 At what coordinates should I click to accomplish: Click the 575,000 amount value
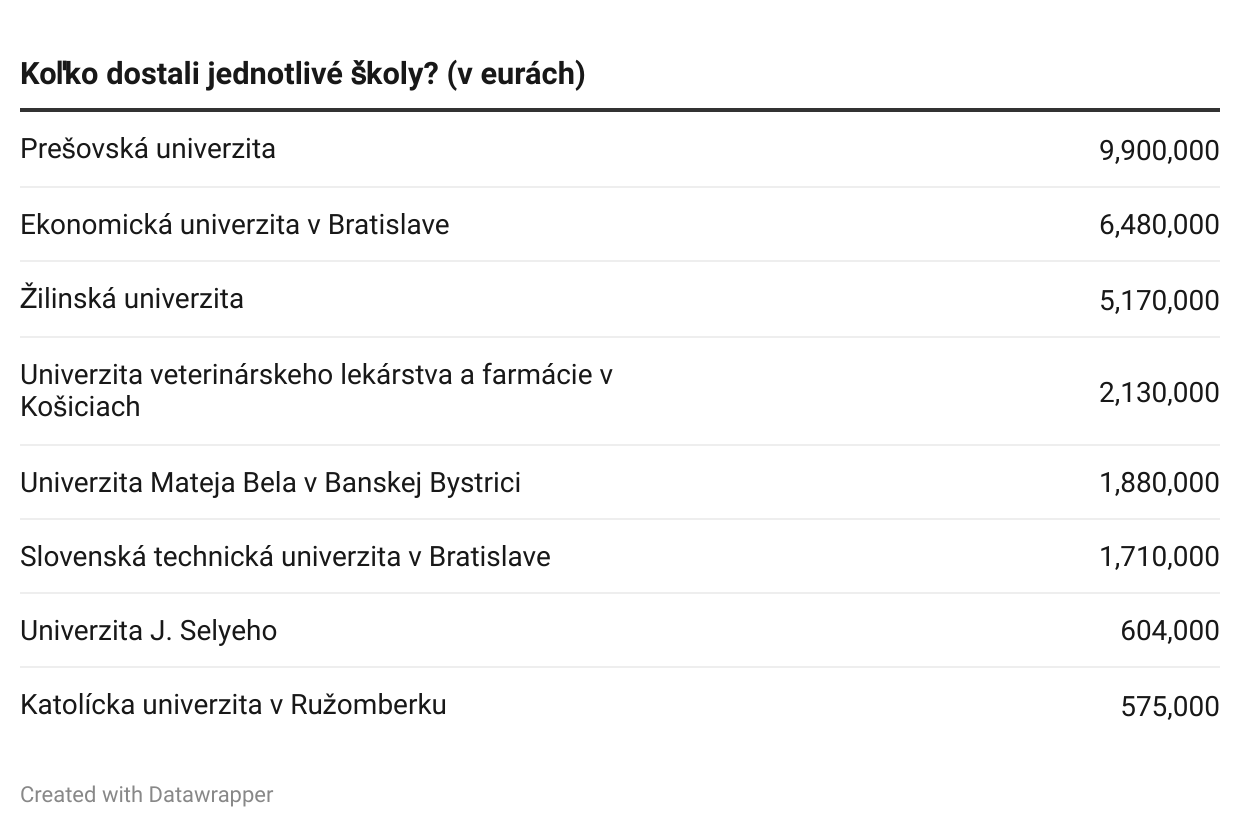coord(1170,706)
